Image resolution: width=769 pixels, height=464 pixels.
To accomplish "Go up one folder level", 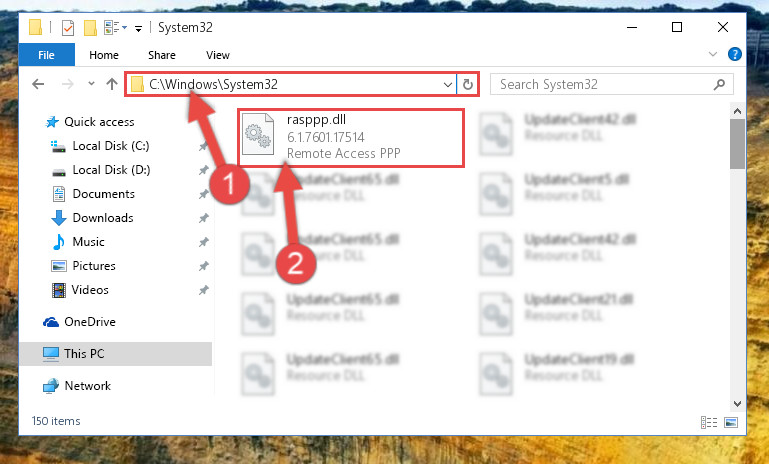I will coord(112,84).
